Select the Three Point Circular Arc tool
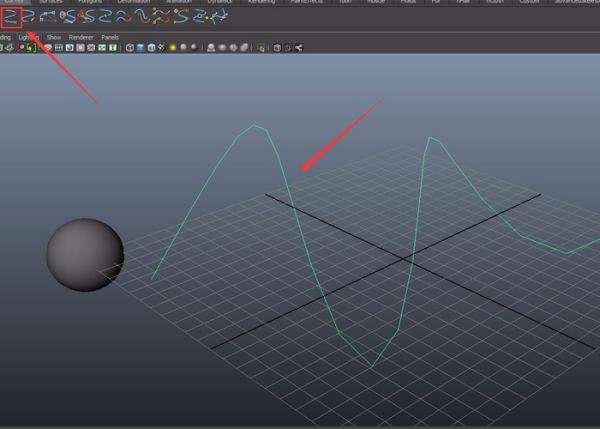The image size is (600, 429). click(x=48, y=17)
